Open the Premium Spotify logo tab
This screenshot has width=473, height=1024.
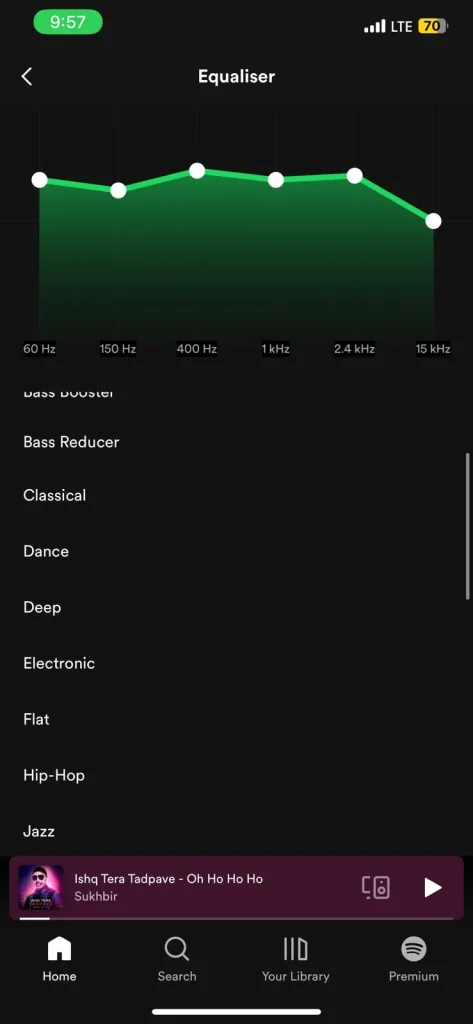414,949
